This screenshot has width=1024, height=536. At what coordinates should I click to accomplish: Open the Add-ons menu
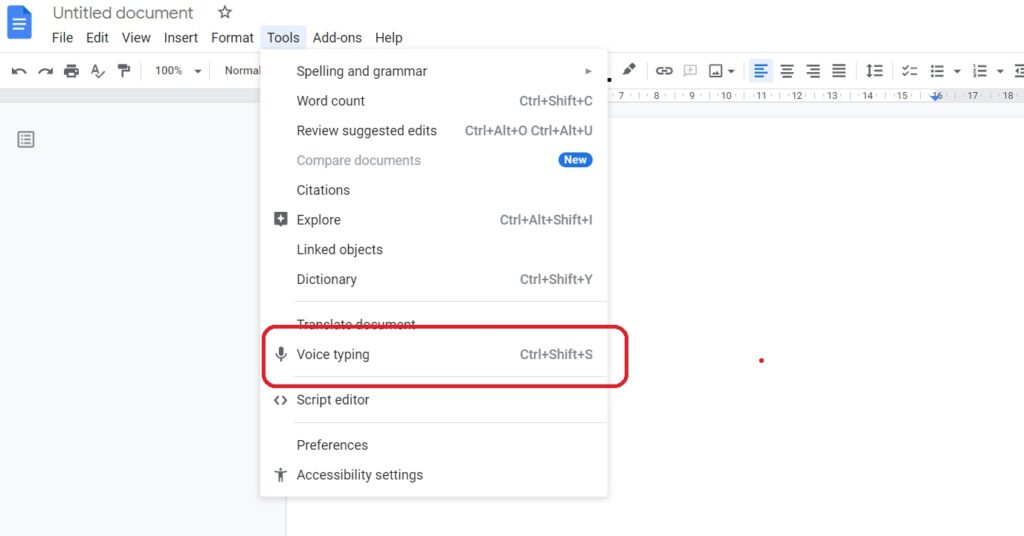(337, 38)
